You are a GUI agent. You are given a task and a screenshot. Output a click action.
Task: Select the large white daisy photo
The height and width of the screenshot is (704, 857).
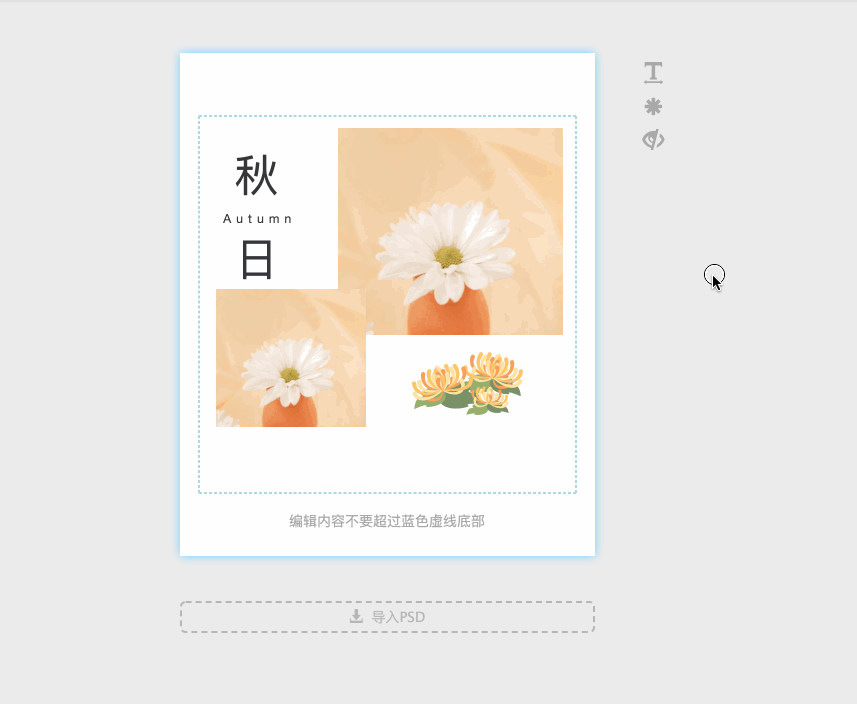[x=450, y=231]
